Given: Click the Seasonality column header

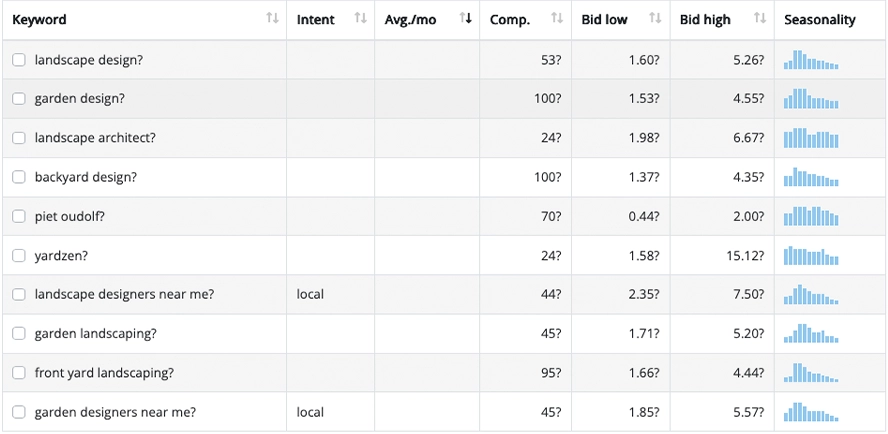Looking at the screenshot, I should pos(819,20).
